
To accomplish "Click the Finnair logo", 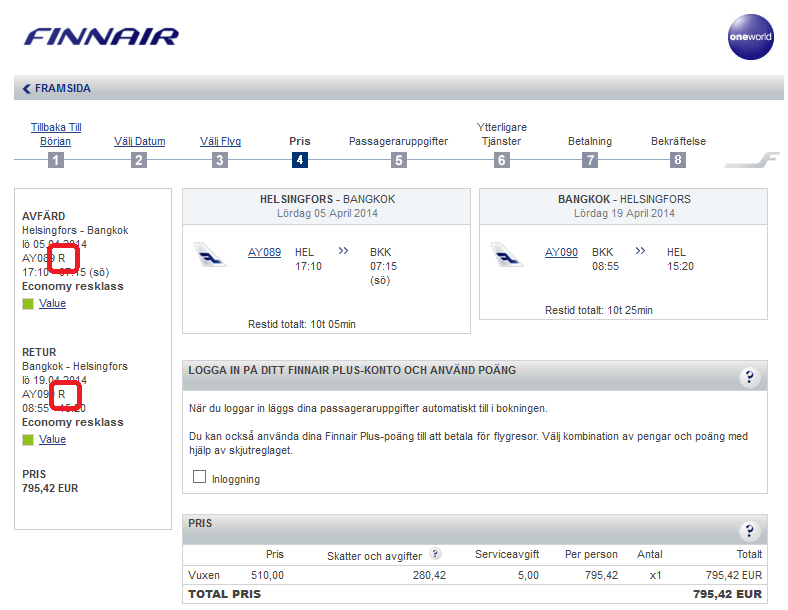I will (101, 37).
